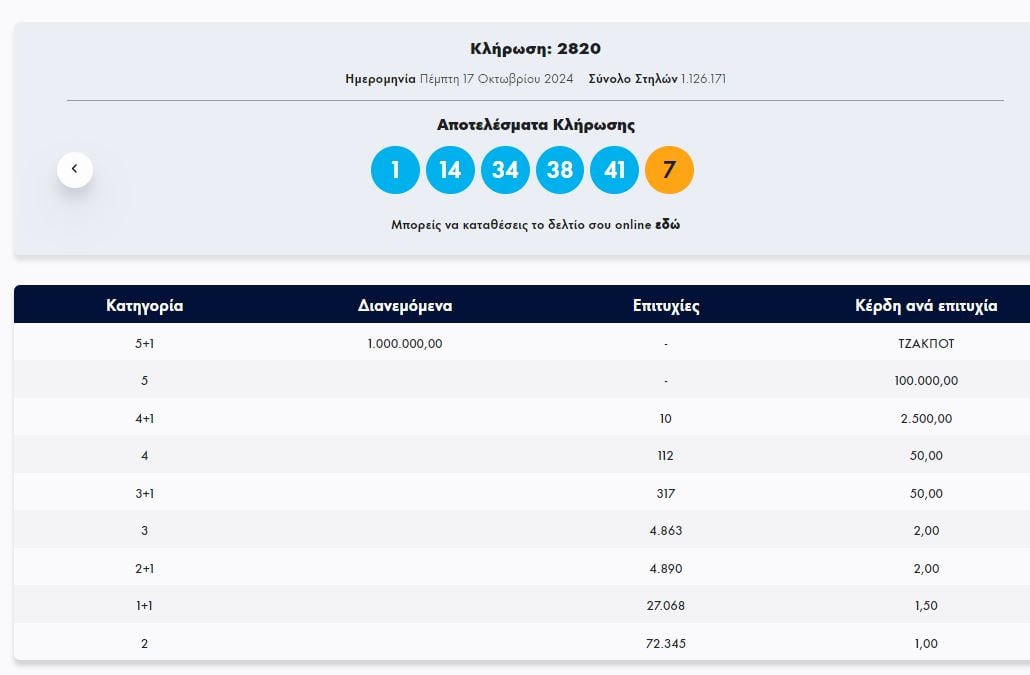Select the 5+1 category row

(144, 343)
